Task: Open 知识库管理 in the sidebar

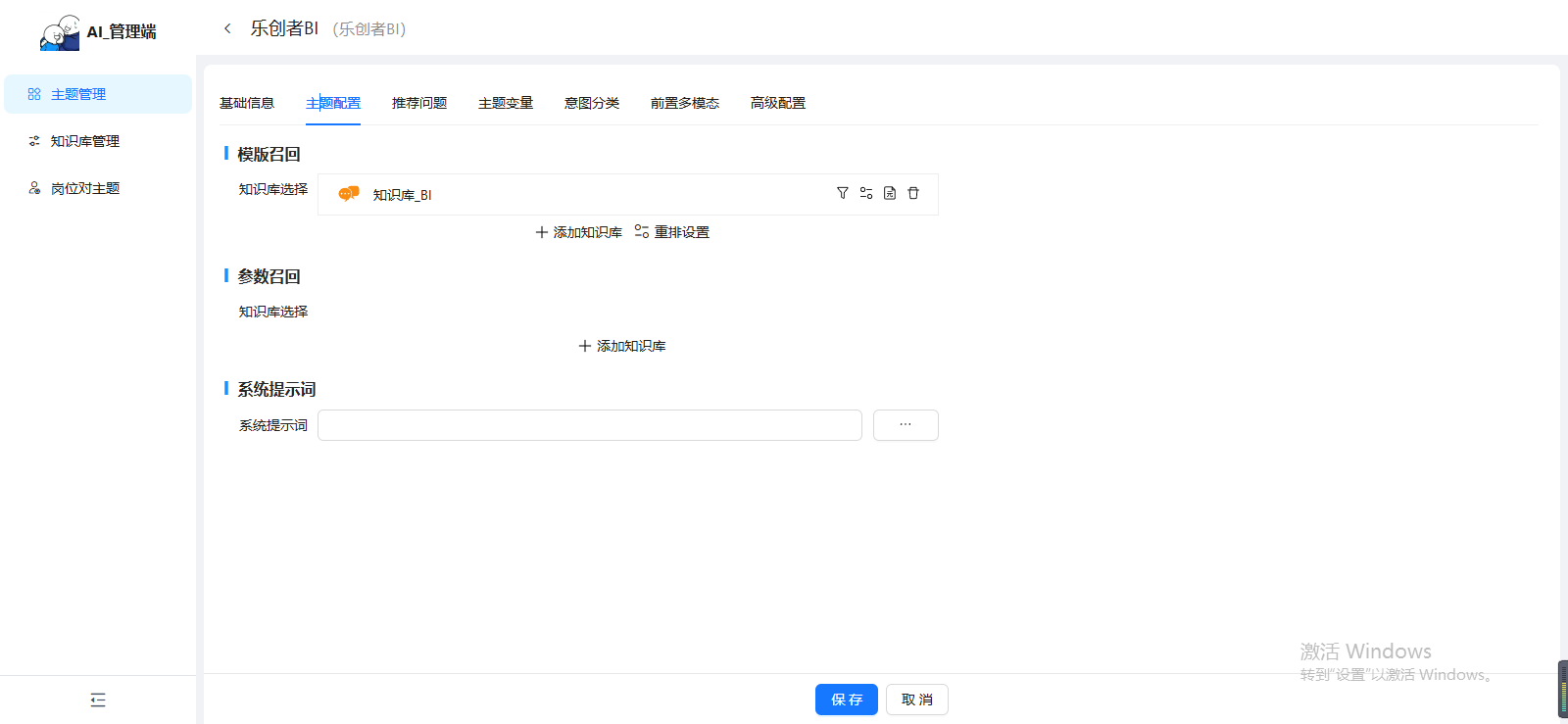Action: 84,141
